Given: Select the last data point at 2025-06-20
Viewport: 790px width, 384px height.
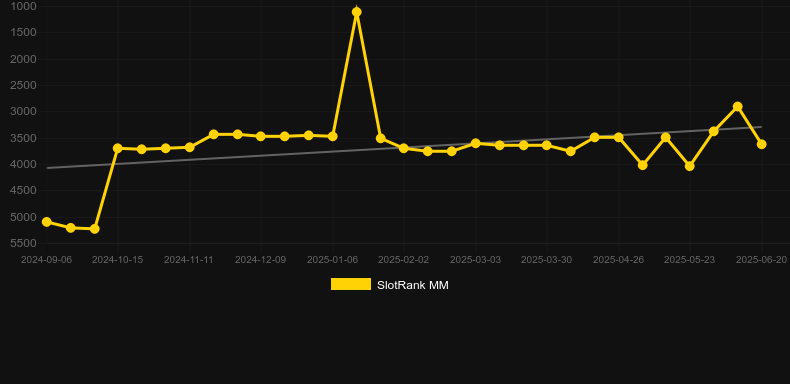Looking at the screenshot, I should tap(762, 144).
